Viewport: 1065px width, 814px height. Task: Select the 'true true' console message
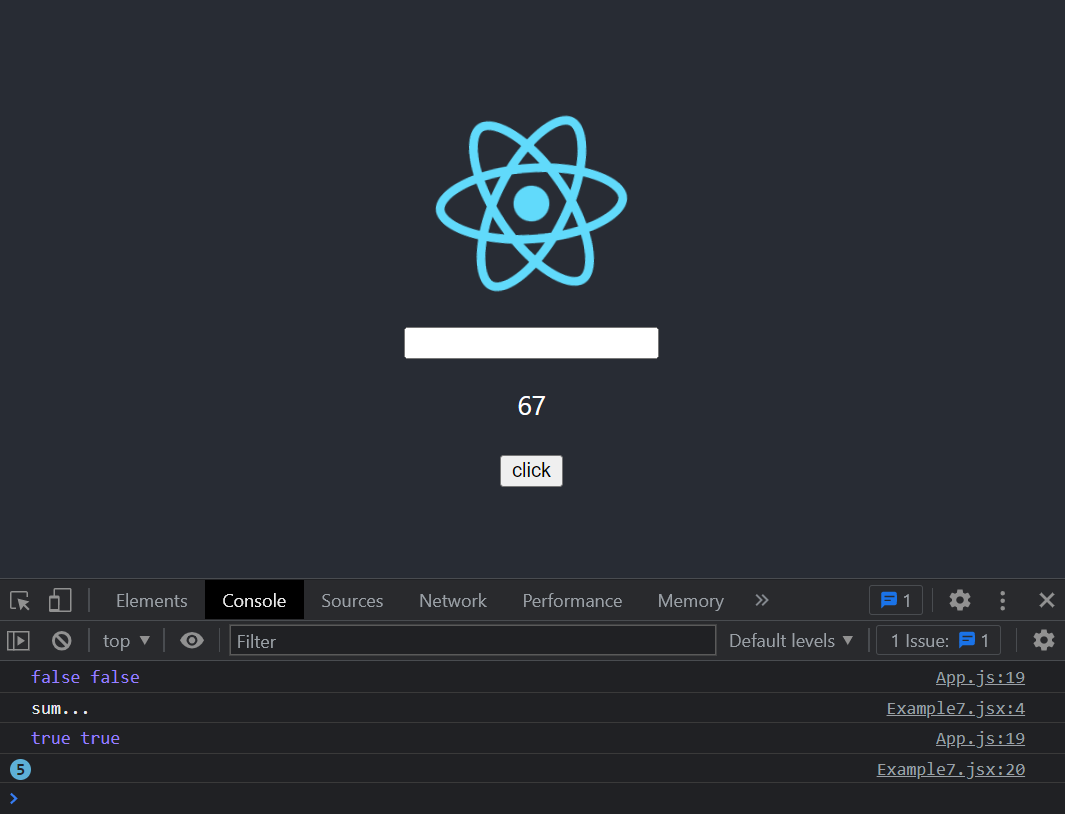tap(75, 739)
